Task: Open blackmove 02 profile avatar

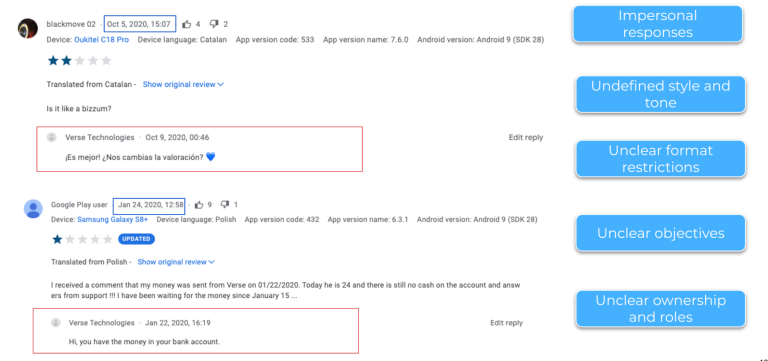Action: (28, 29)
